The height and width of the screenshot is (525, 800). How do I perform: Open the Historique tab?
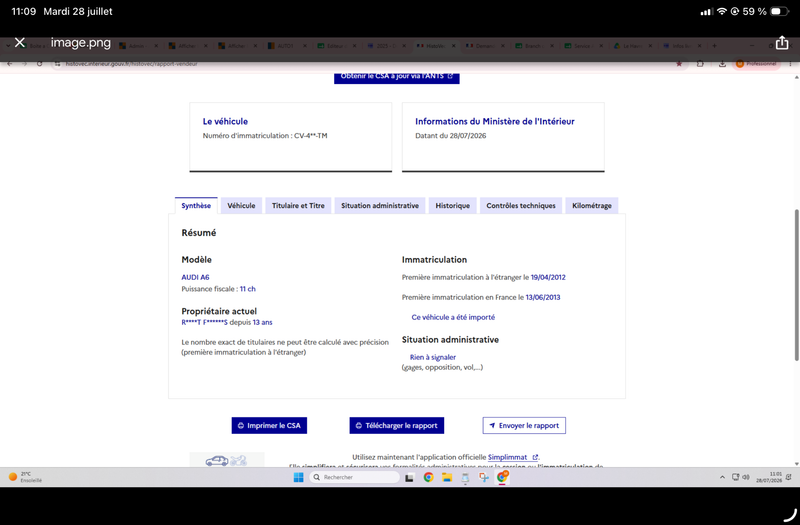(x=453, y=206)
